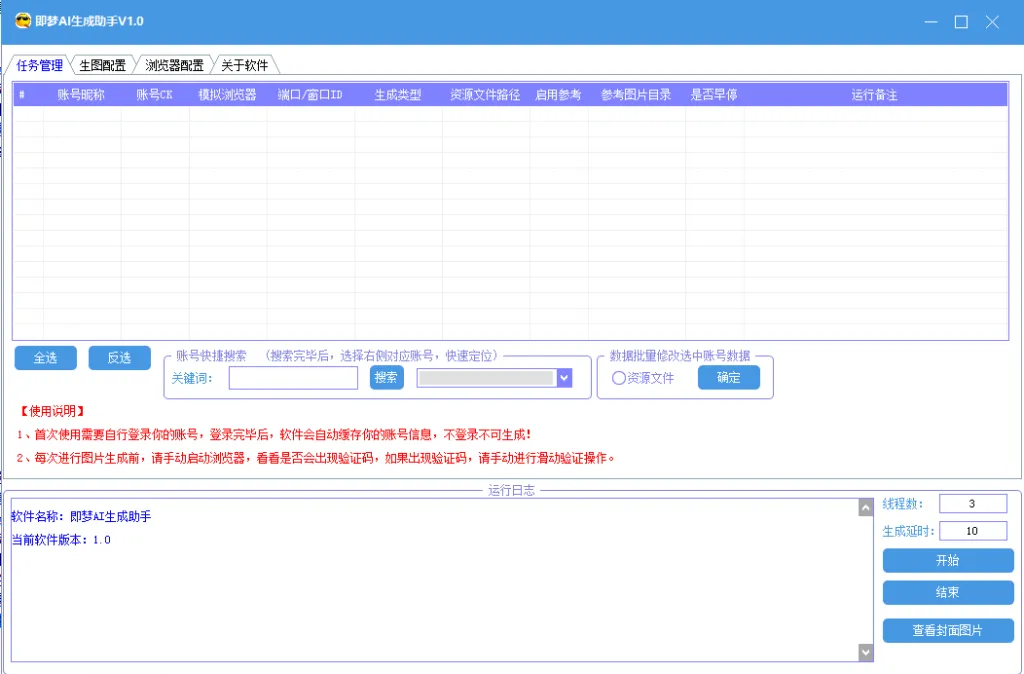
Task: Click the 参考图片目录 column header
Action: [x=636, y=95]
